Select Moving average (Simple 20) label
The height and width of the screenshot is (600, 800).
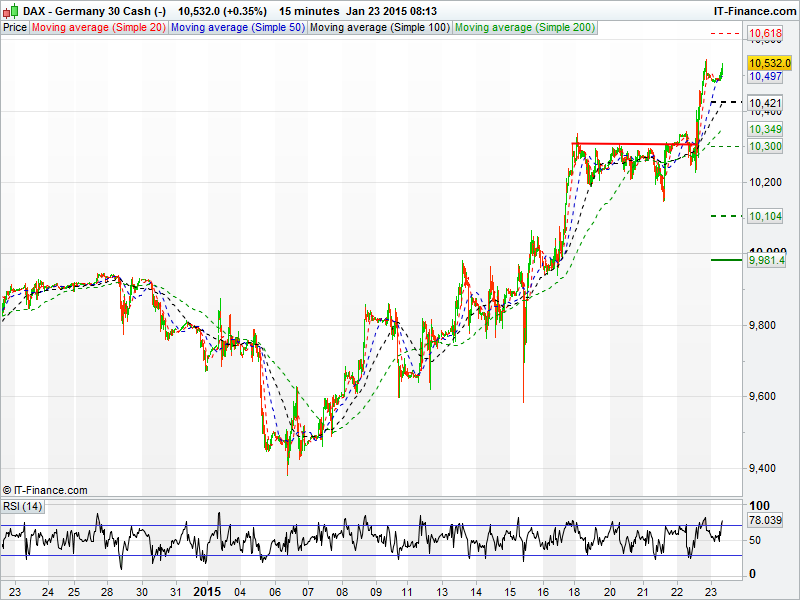click(98, 27)
